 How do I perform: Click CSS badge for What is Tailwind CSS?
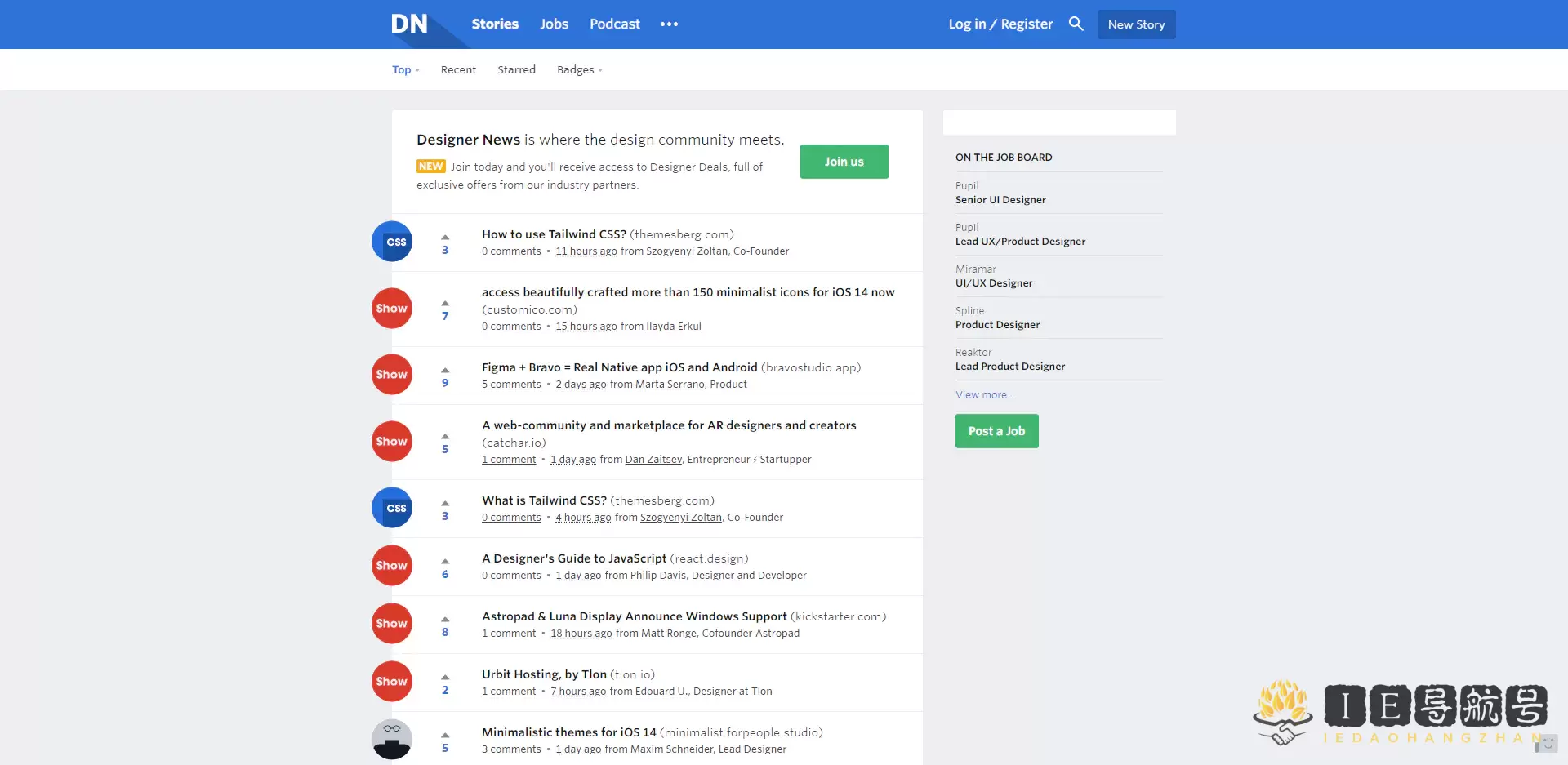(x=392, y=508)
